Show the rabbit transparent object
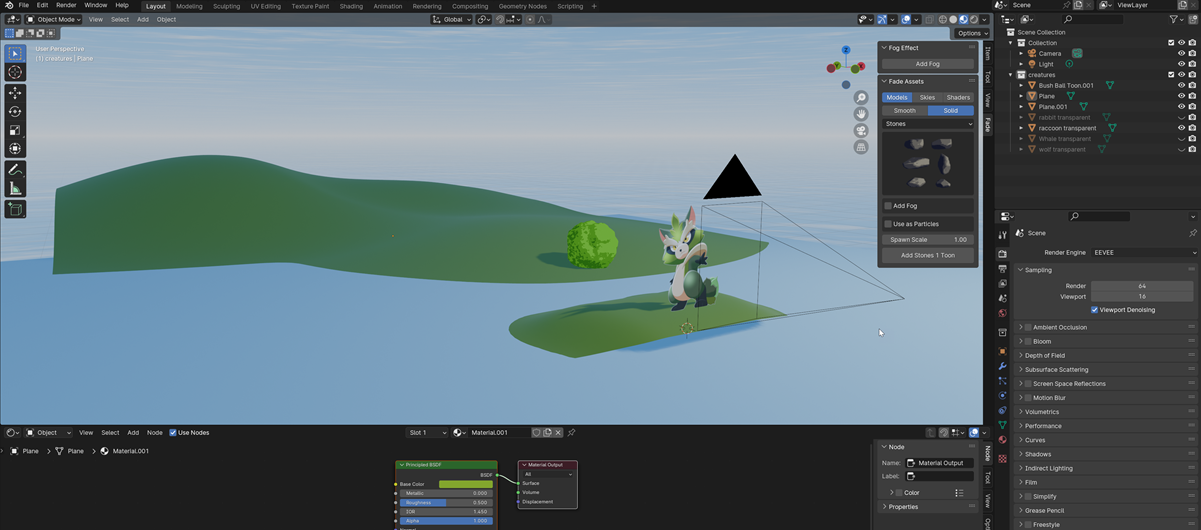Viewport: 1201px width, 530px height. (x=1181, y=117)
